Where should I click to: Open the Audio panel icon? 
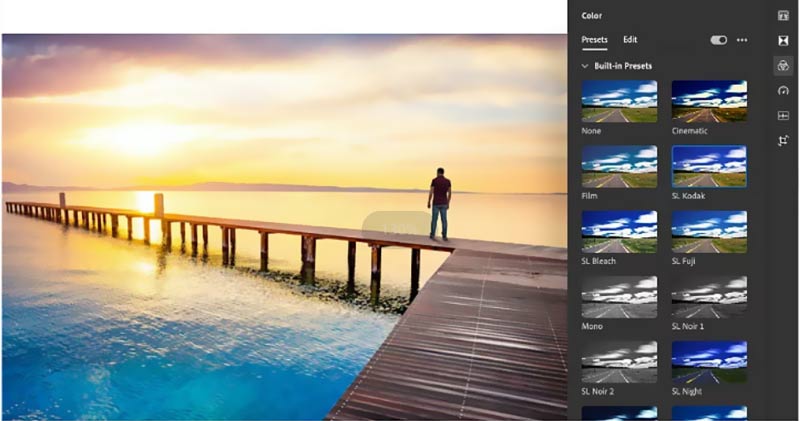pos(783,116)
